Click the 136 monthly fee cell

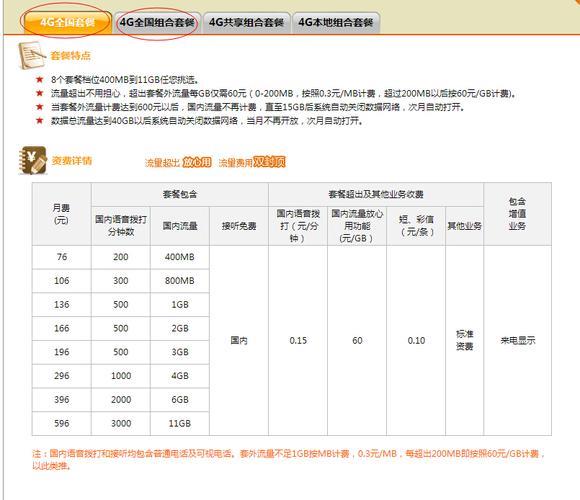[61, 305]
